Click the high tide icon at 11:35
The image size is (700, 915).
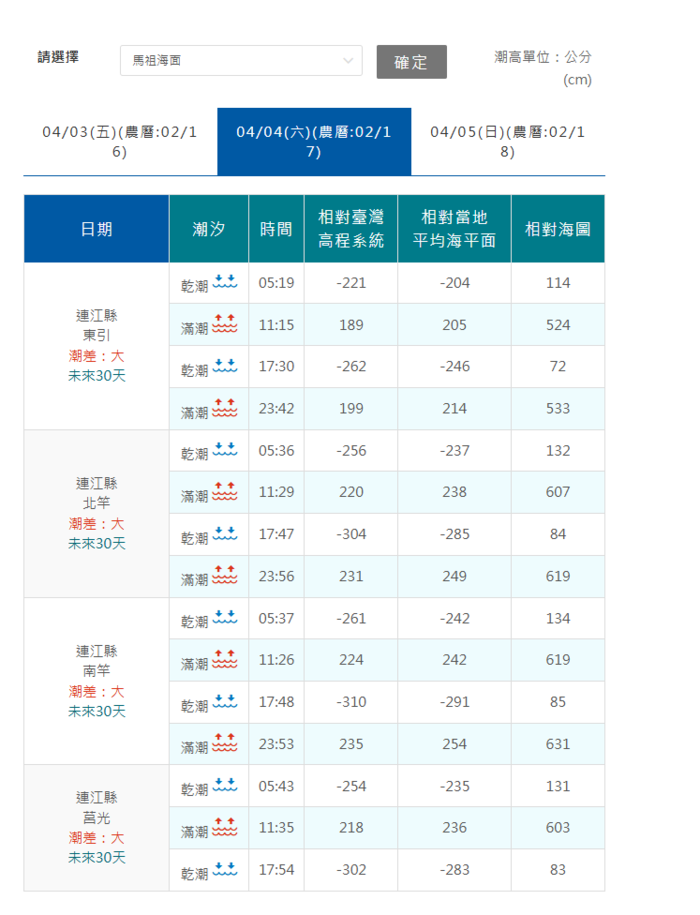[x=225, y=828]
